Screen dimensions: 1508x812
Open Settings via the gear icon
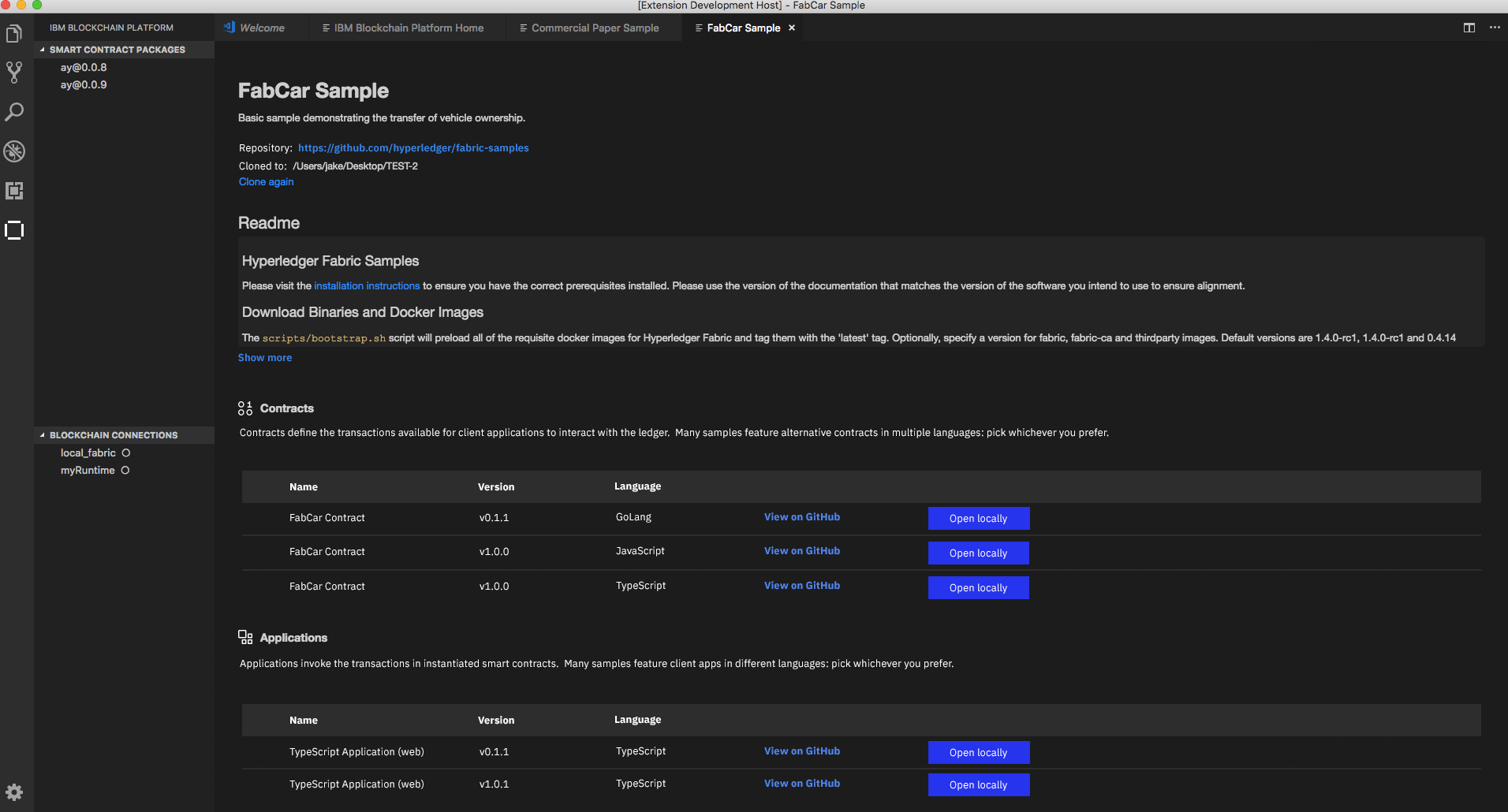(14, 792)
